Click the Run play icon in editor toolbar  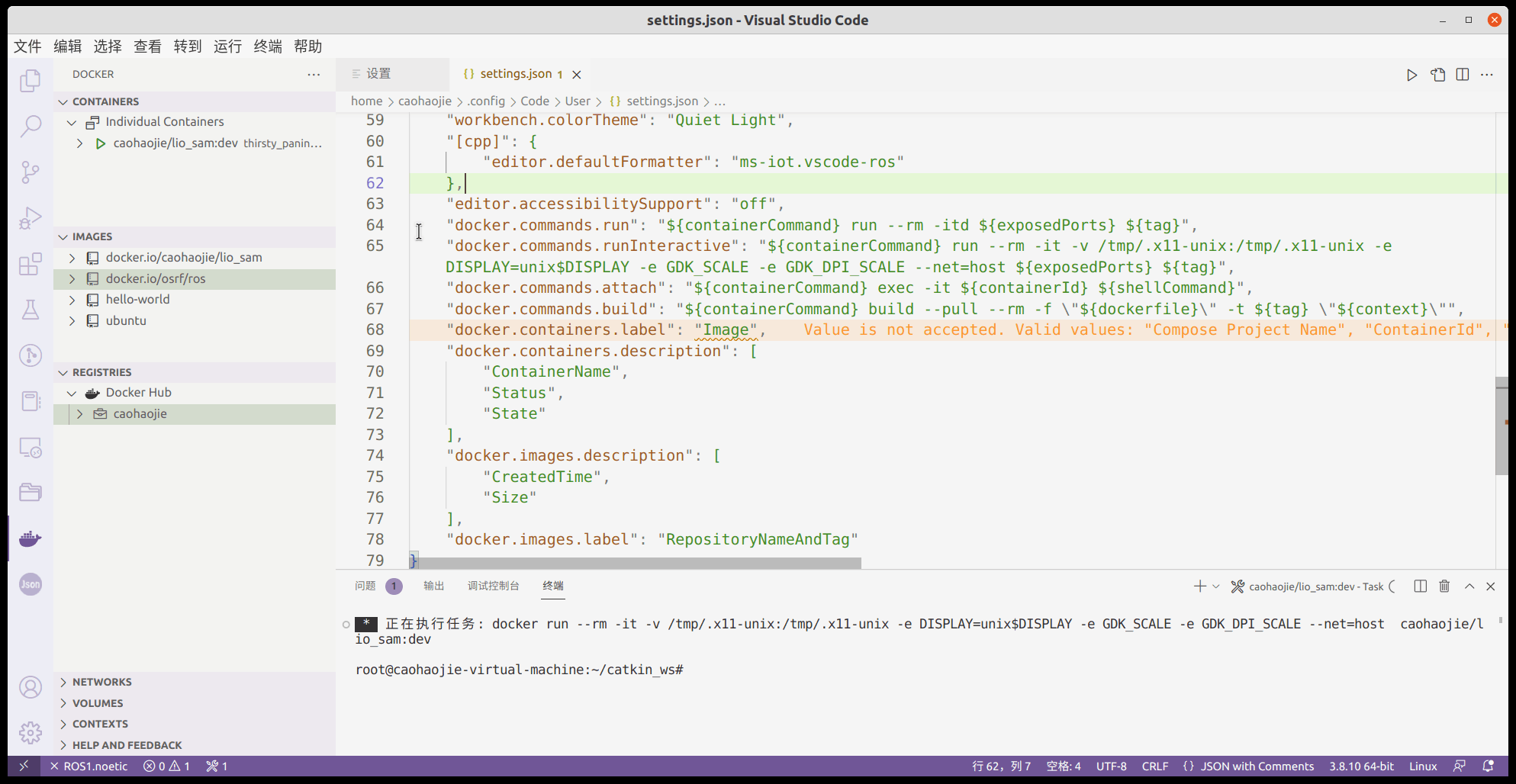1411,75
